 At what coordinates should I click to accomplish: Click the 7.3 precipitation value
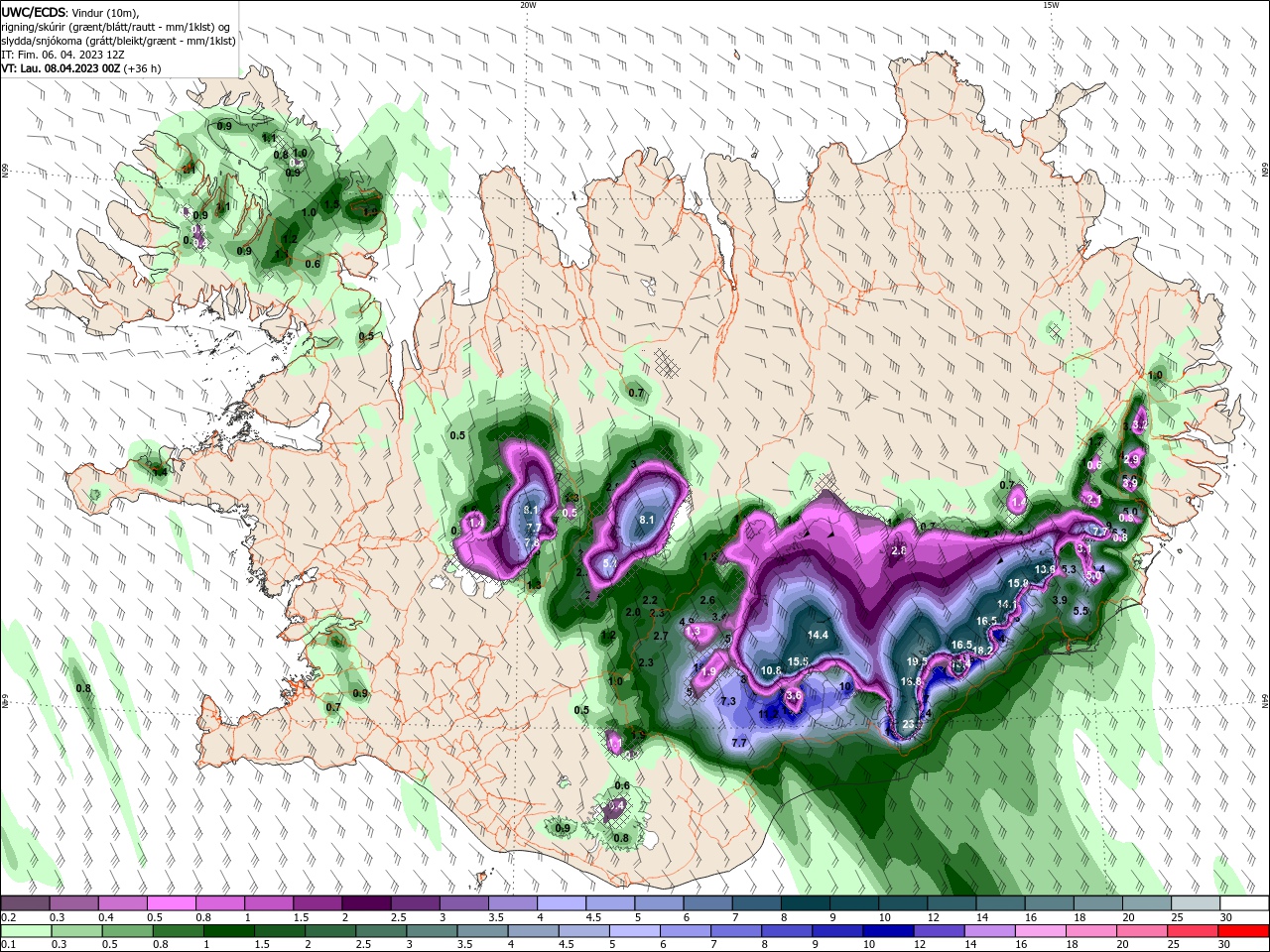click(728, 701)
